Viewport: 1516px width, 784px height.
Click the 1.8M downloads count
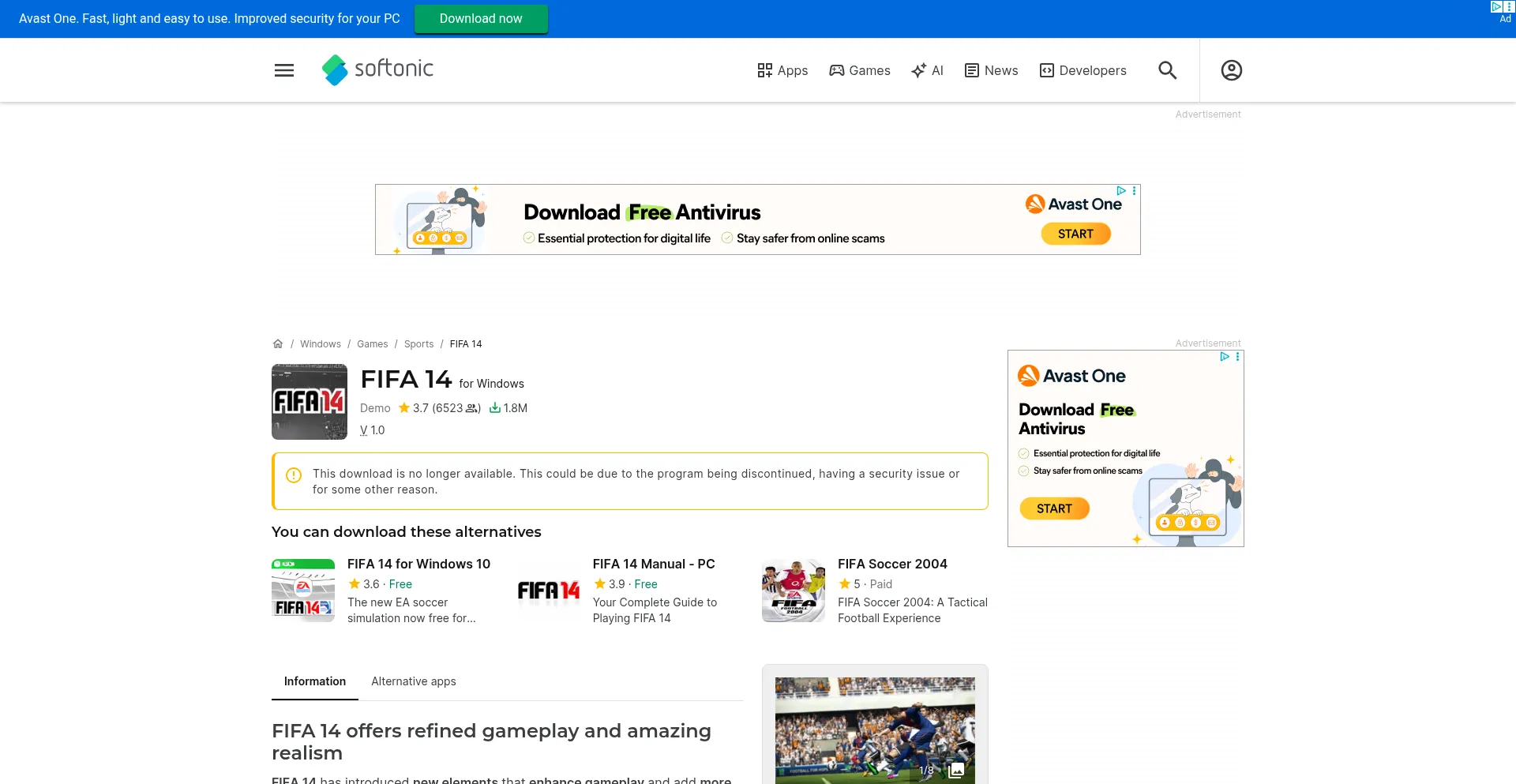[x=508, y=408]
